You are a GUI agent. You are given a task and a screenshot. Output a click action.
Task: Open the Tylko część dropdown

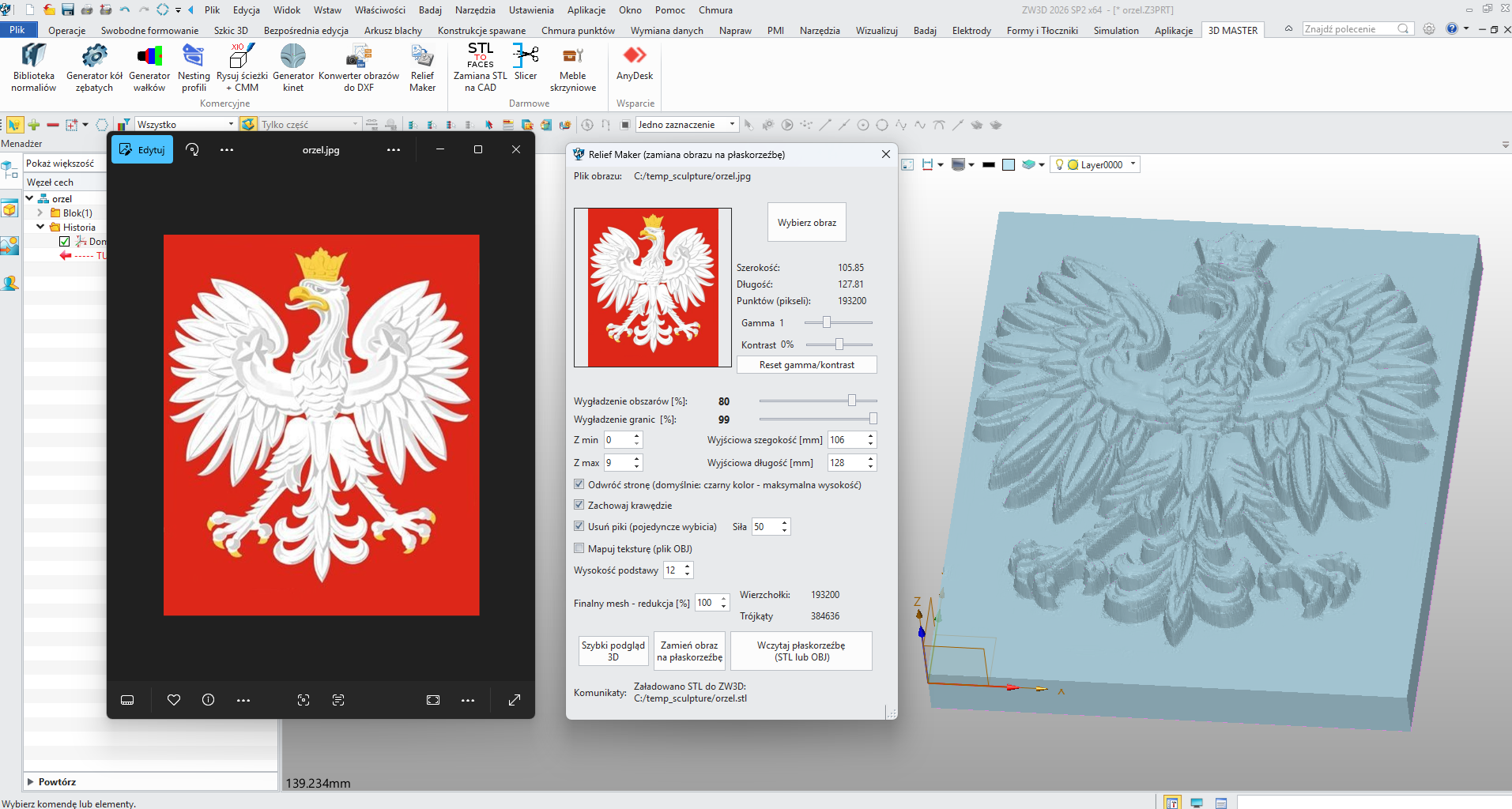coord(309,124)
